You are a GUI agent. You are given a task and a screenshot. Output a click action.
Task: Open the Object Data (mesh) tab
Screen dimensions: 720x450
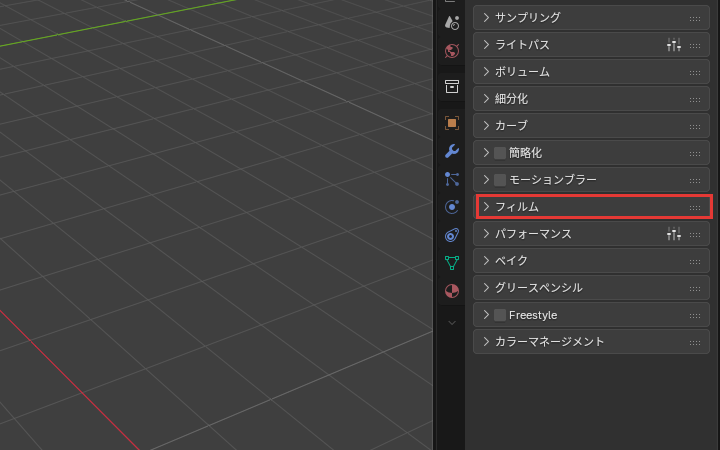coord(452,263)
